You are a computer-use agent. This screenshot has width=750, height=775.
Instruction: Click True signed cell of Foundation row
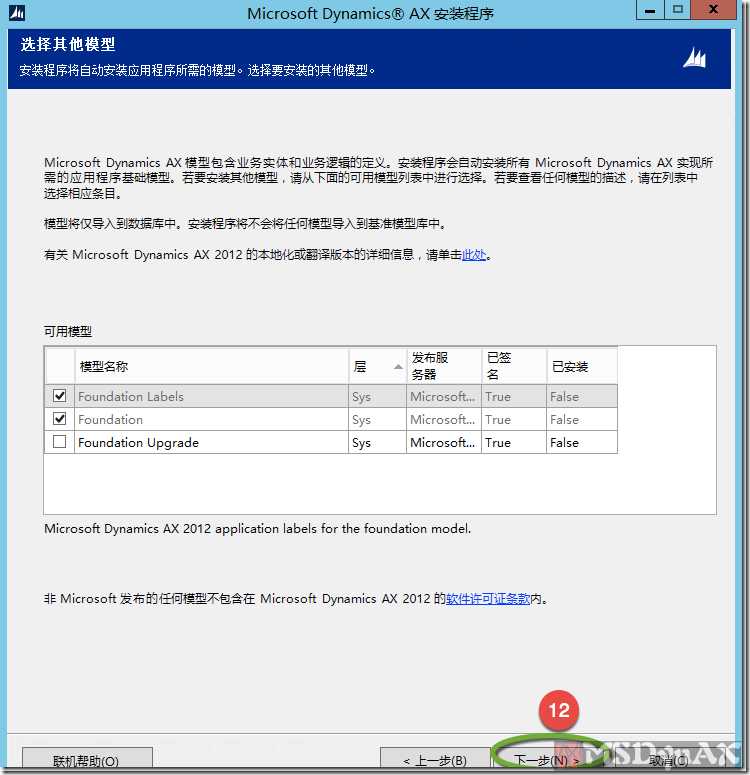[514, 419]
